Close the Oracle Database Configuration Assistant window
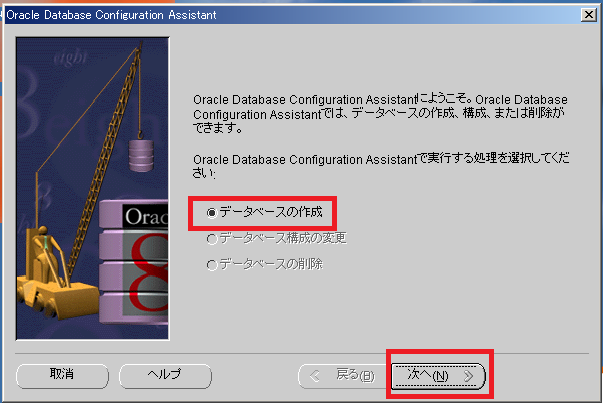603x403 pixels. [x=588, y=15]
